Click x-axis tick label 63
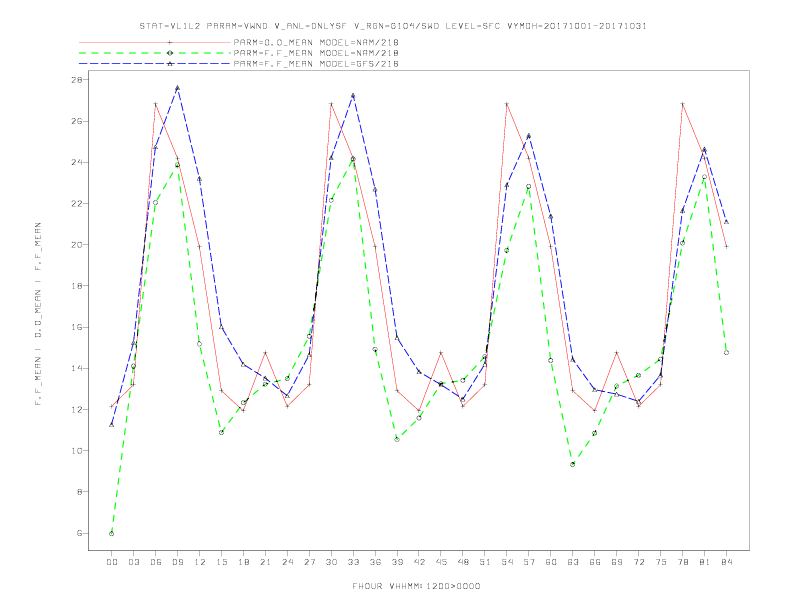 point(573,562)
